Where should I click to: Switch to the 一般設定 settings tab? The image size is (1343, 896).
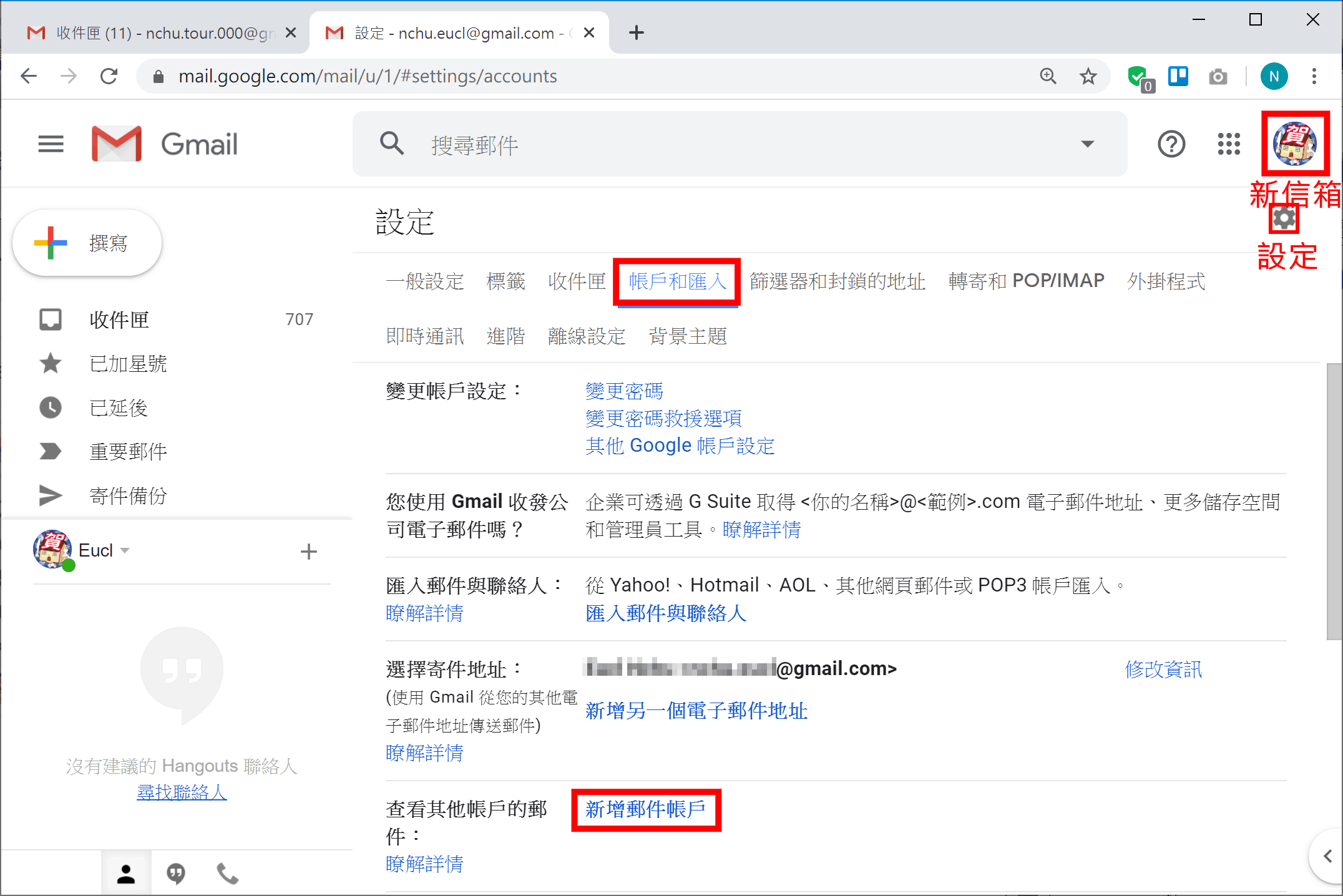tap(425, 281)
